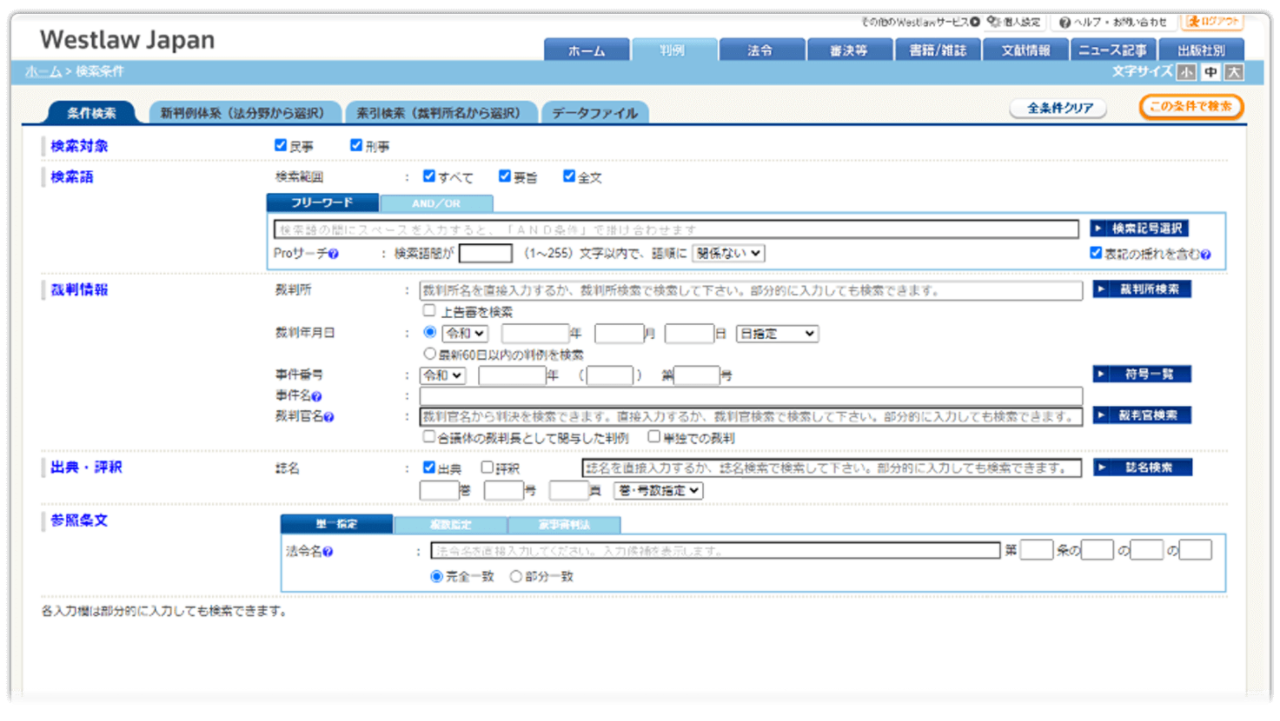Select large font size 大 icon
1280x721 pixels.
pyautogui.click(x=1234, y=72)
